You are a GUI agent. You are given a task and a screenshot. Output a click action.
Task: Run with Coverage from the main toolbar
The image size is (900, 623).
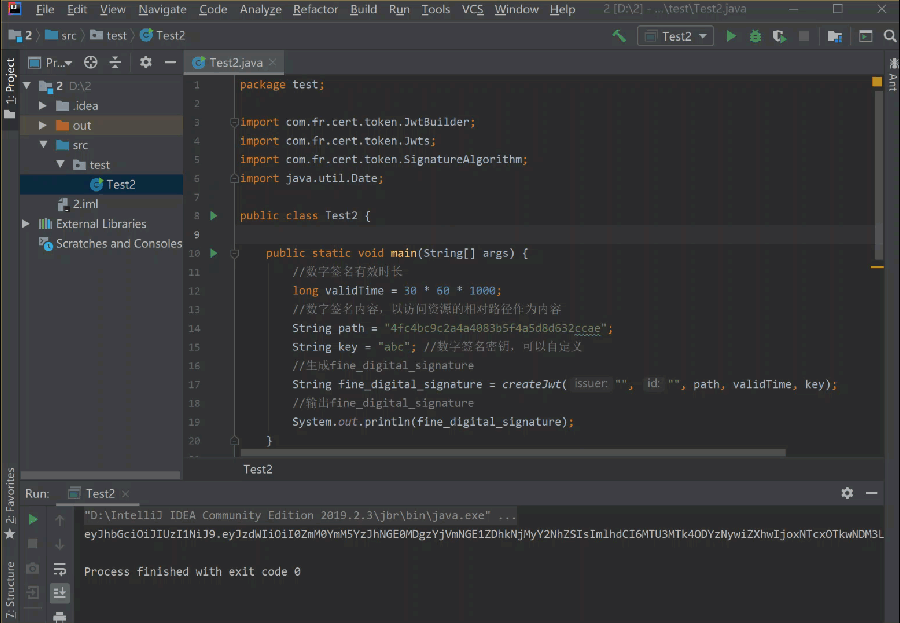(x=779, y=36)
